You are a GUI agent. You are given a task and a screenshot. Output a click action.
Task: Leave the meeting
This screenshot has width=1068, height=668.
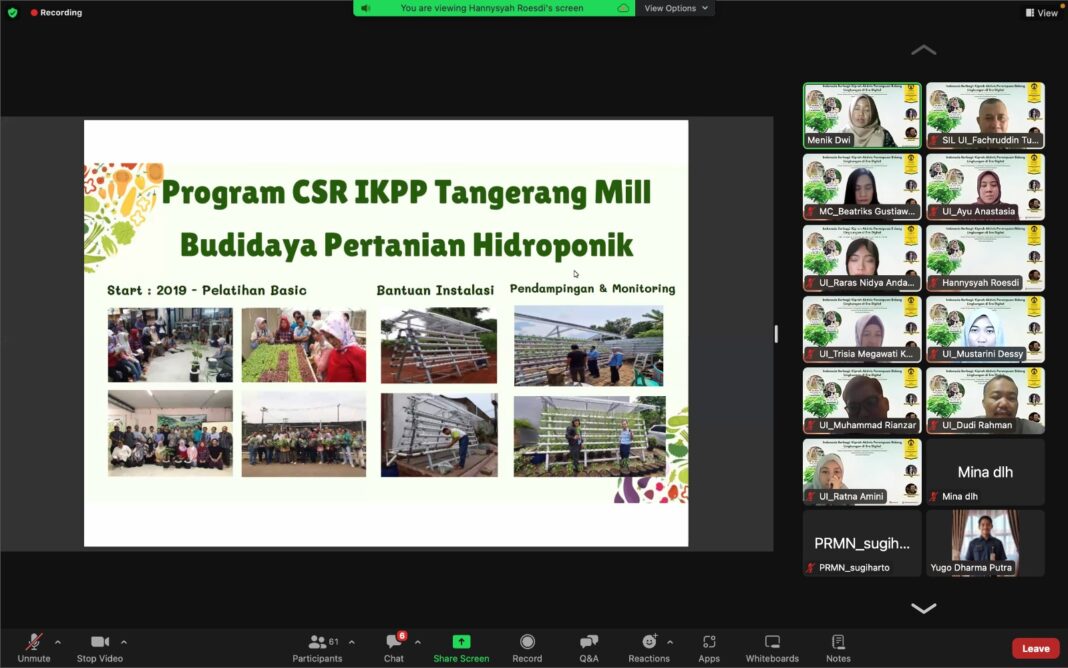click(x=1035, y=648)
